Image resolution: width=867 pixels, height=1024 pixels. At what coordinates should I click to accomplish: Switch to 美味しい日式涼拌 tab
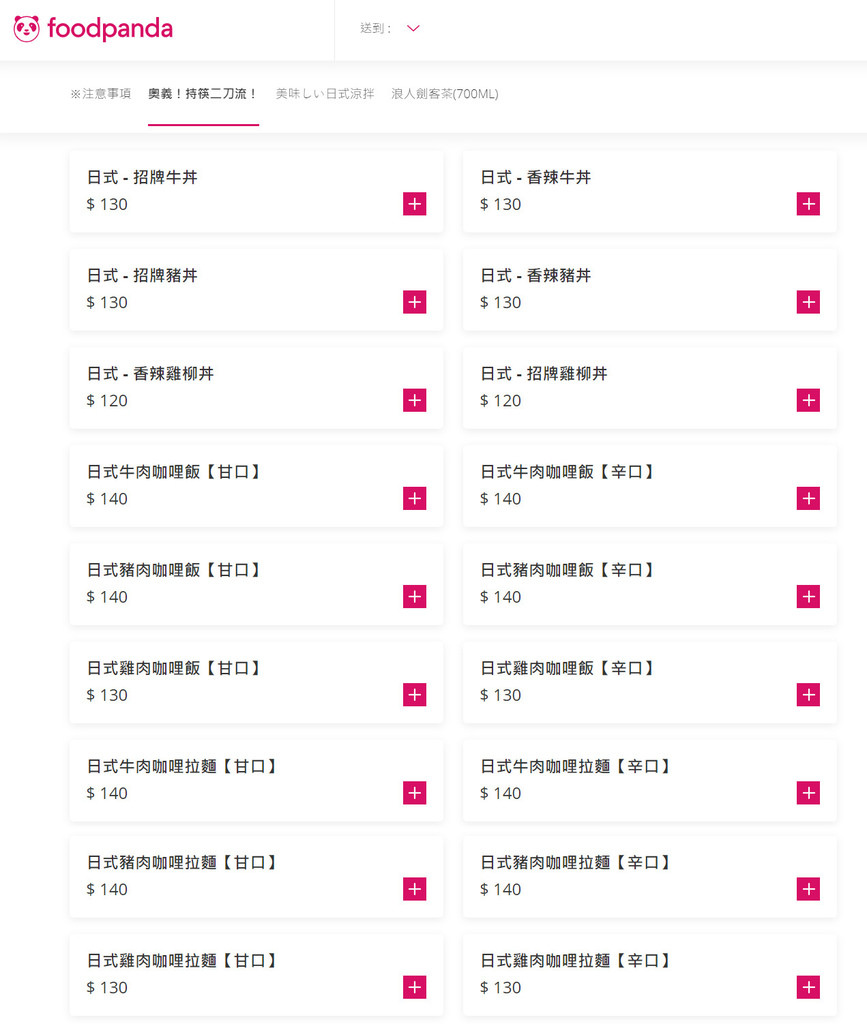325,94
